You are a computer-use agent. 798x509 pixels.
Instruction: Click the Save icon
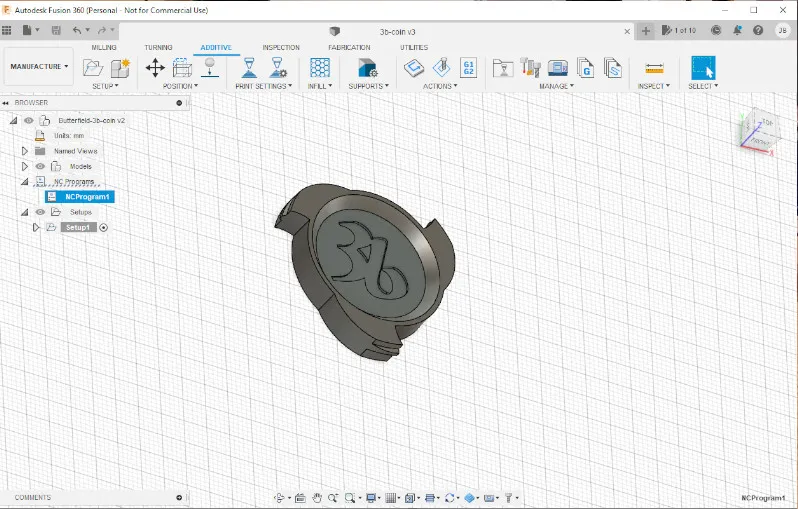[x=56, y=31]
